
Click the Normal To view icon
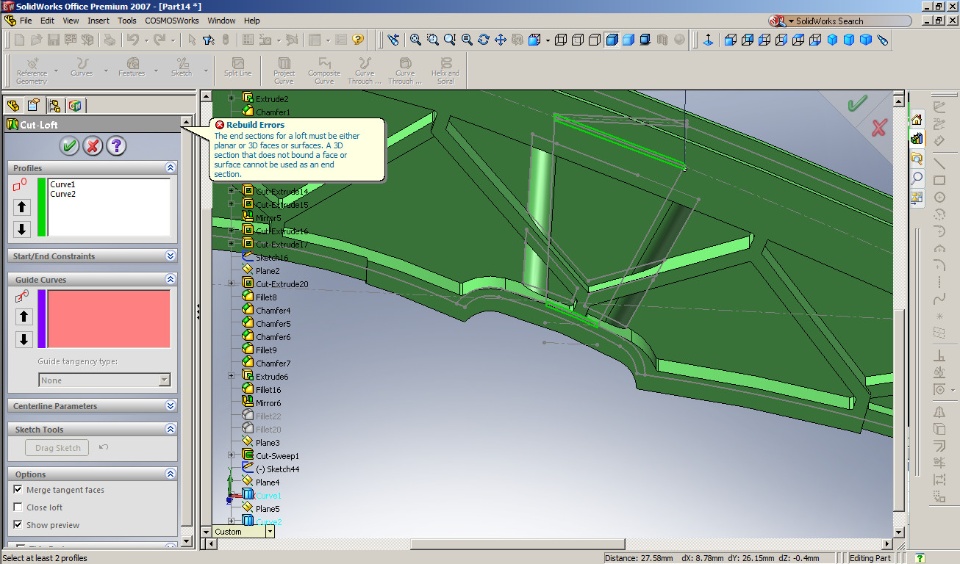708,40
